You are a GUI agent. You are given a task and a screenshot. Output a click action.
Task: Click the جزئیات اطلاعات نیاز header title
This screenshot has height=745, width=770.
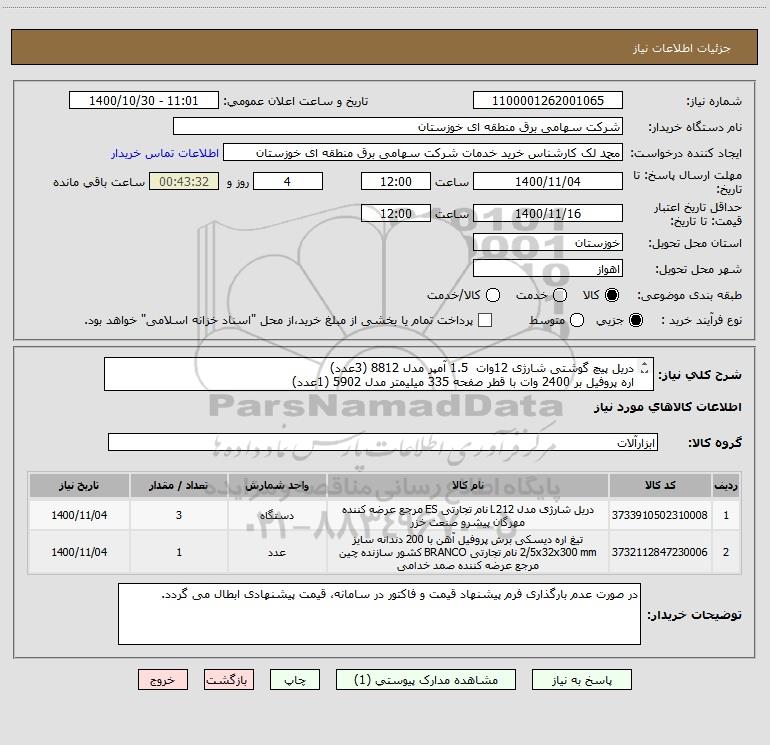pos(681,48)
